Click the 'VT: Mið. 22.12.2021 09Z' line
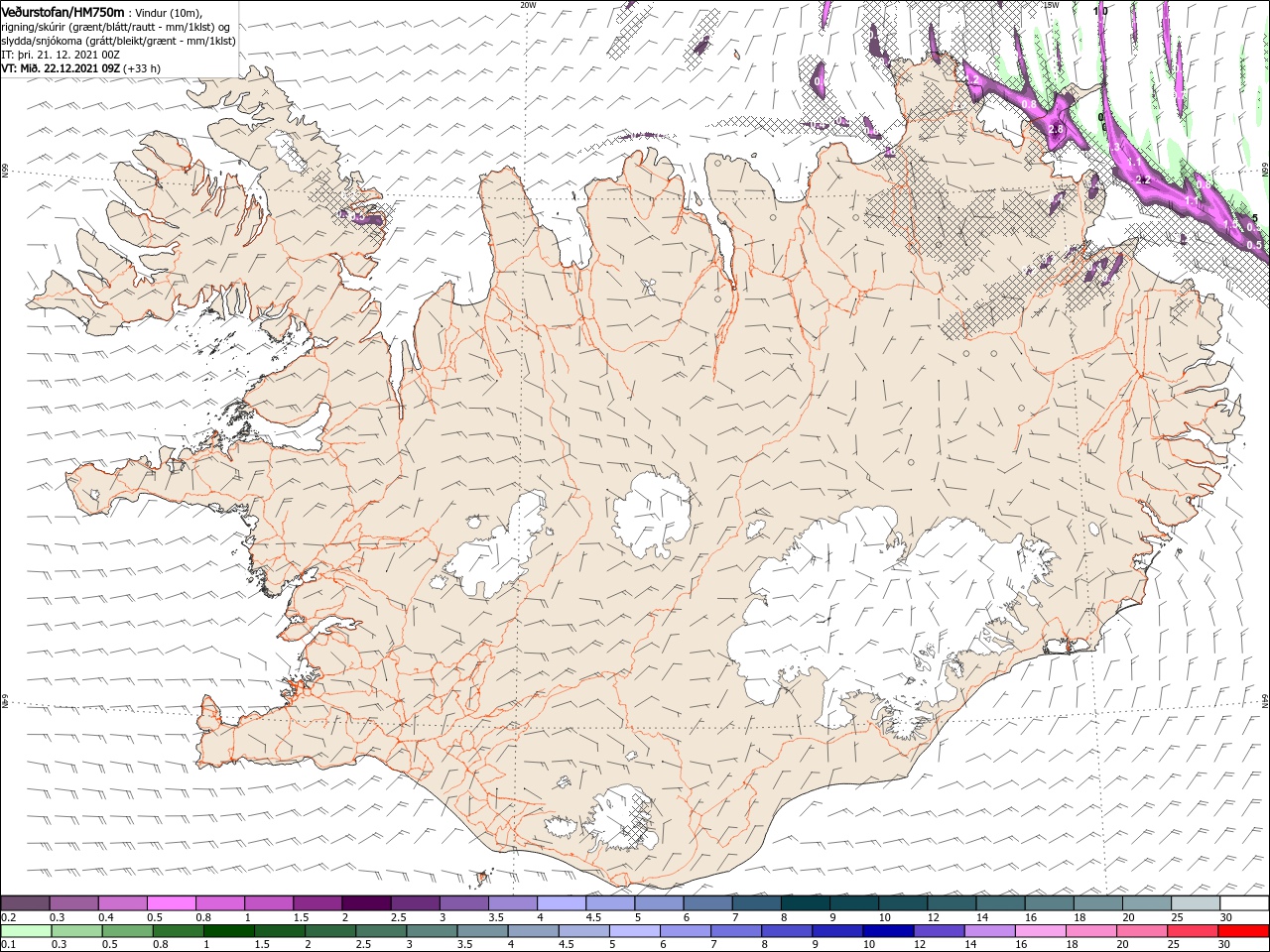Screen dimensions: 1270x952 pyautogui.click(x=62, y=68)
